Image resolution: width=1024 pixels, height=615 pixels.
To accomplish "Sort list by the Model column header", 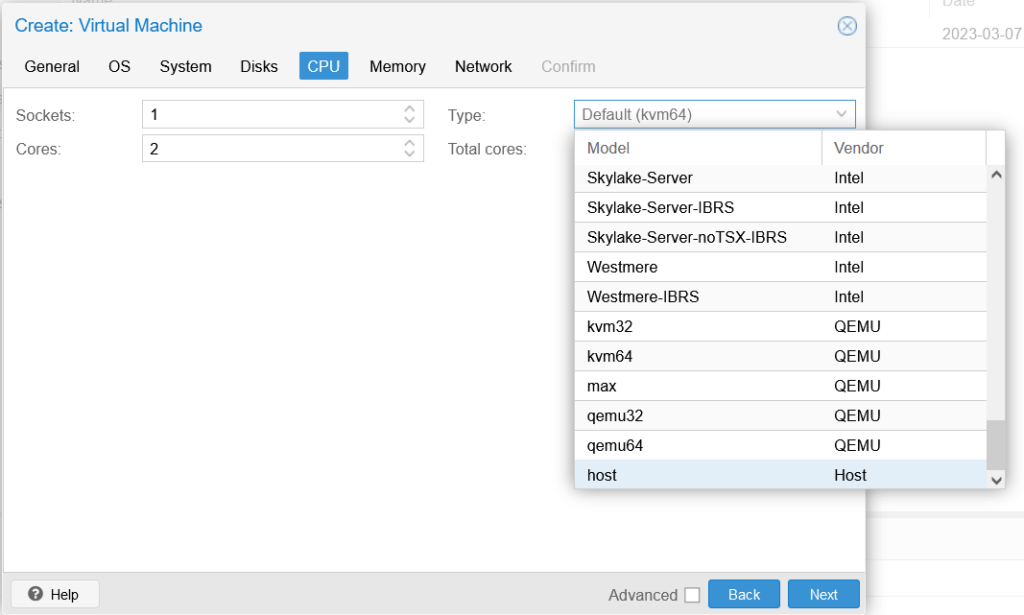I will [x=697, y=148].
